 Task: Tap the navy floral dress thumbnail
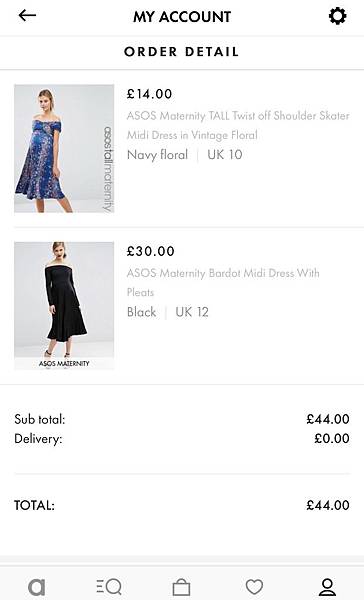pos(64,148)
